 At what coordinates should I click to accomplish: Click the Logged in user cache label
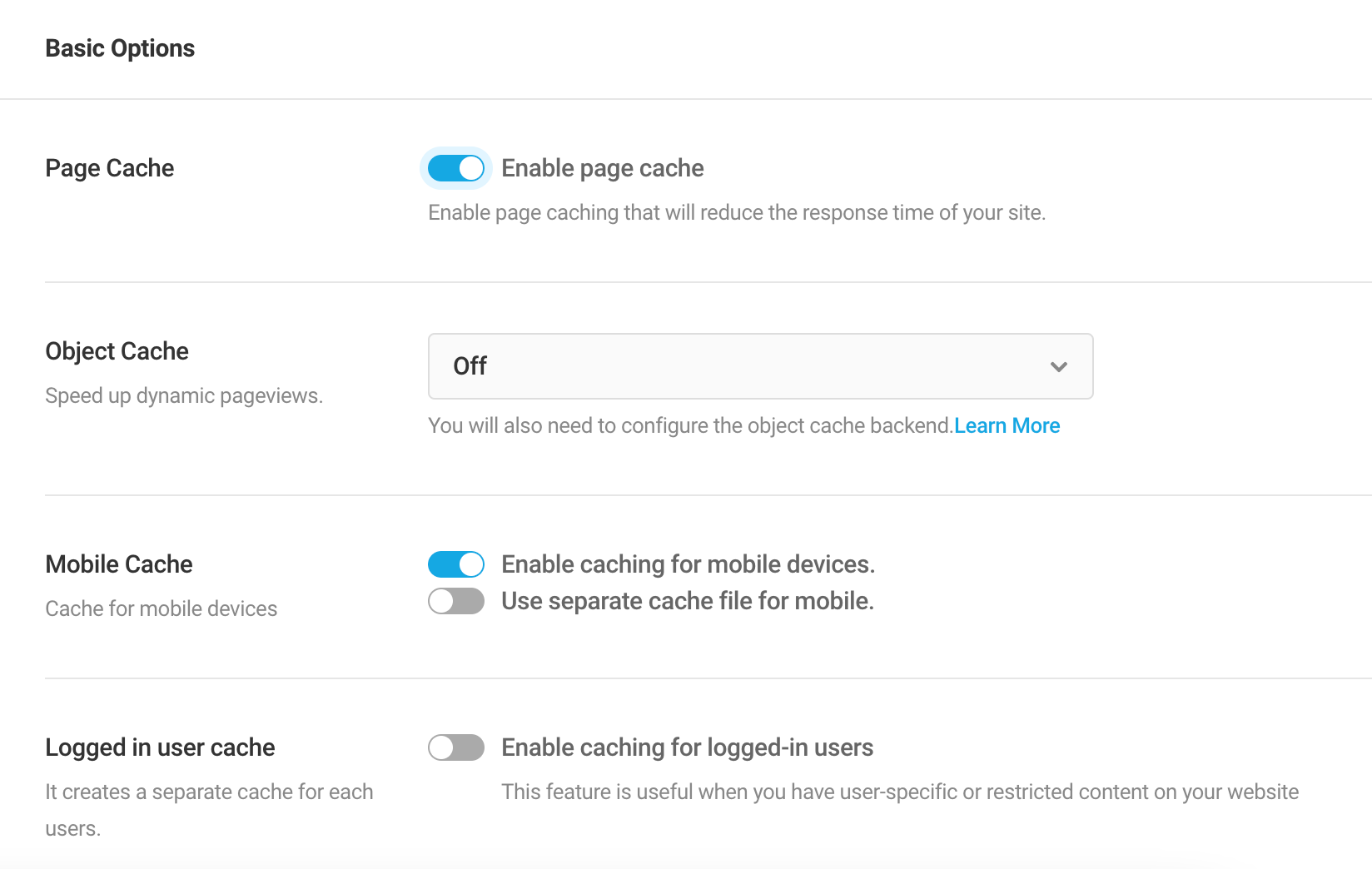point(160,747)
